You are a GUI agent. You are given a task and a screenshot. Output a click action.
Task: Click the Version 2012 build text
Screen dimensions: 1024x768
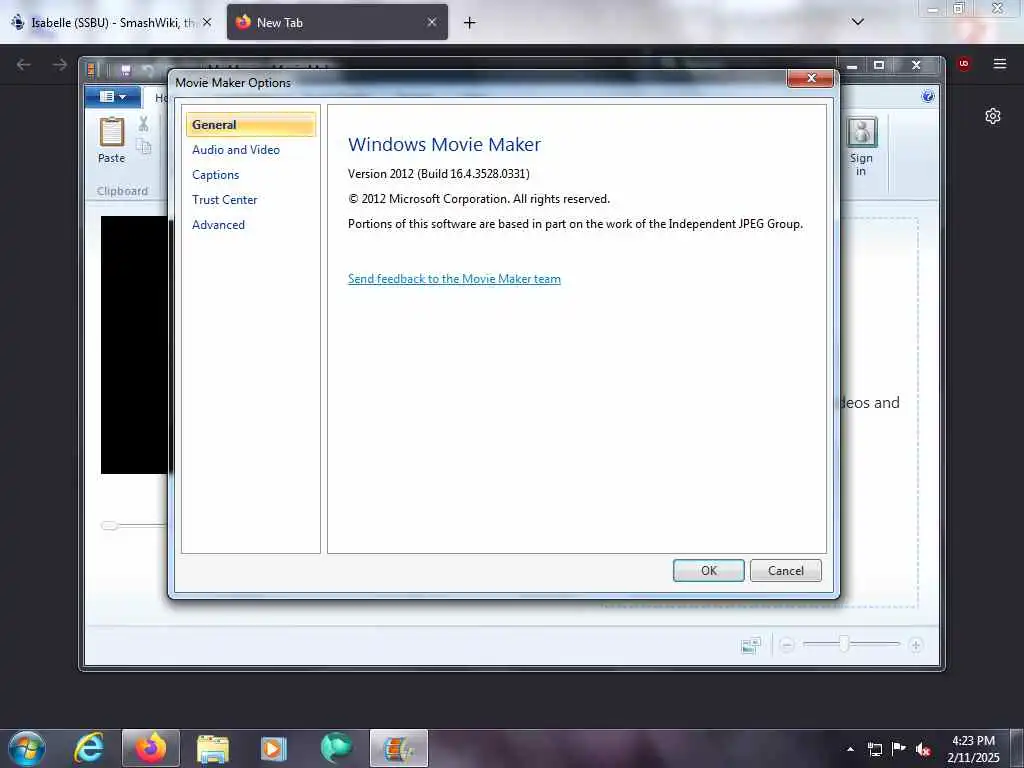tap(438, 174)
